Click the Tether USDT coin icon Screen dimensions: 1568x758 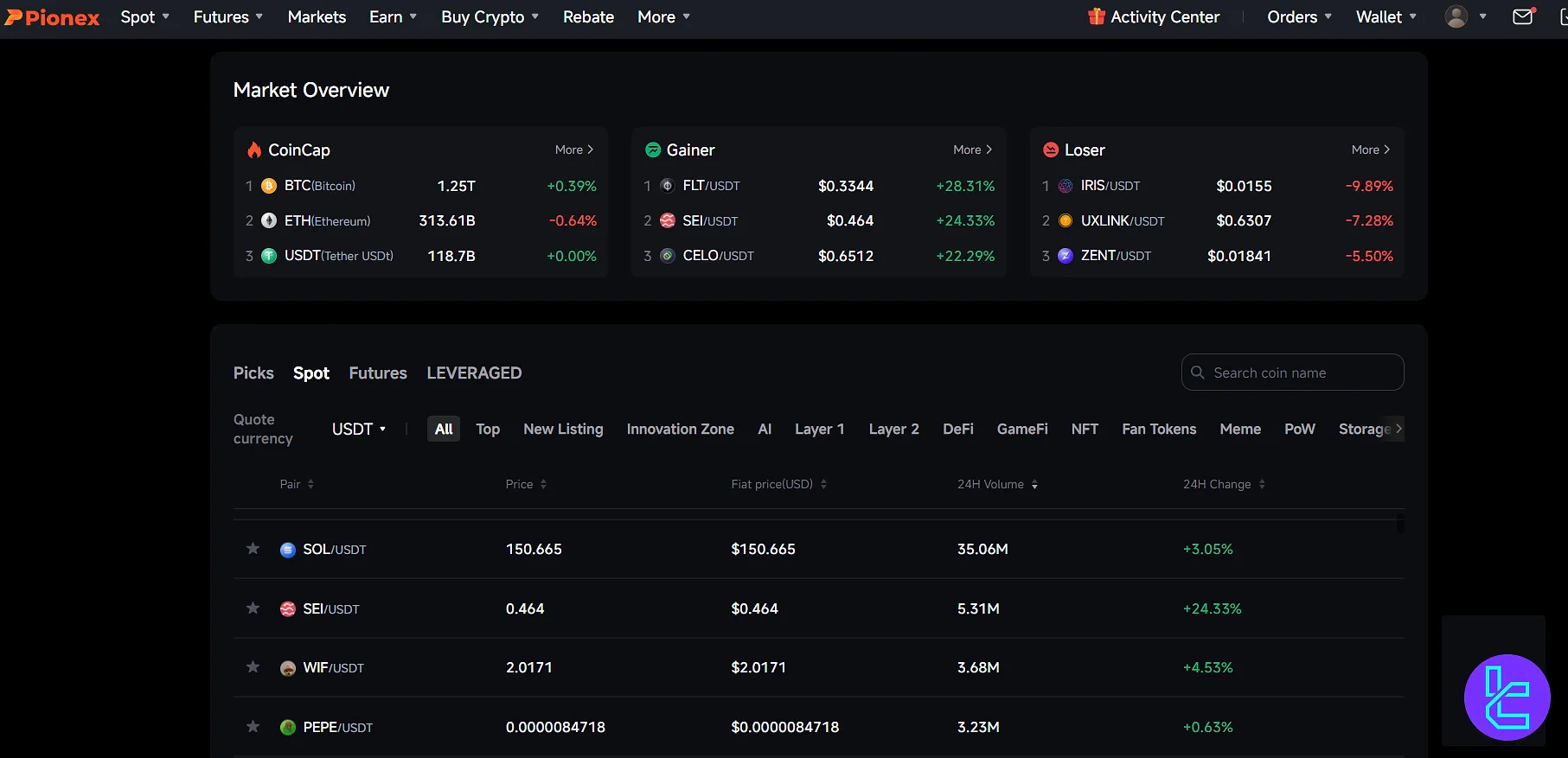tap(269, 256)
